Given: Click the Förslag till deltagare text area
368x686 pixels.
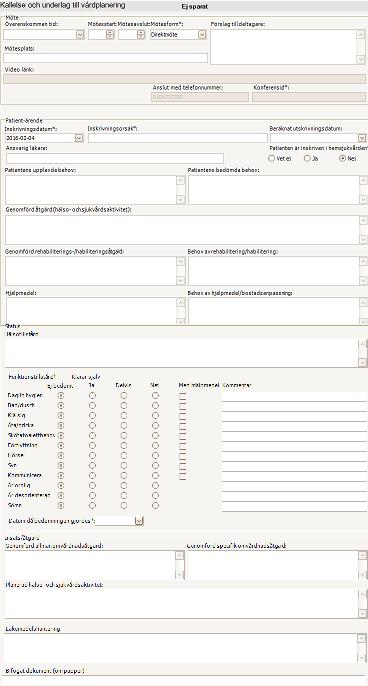Looking at the screenshot, I should [284, 47].
